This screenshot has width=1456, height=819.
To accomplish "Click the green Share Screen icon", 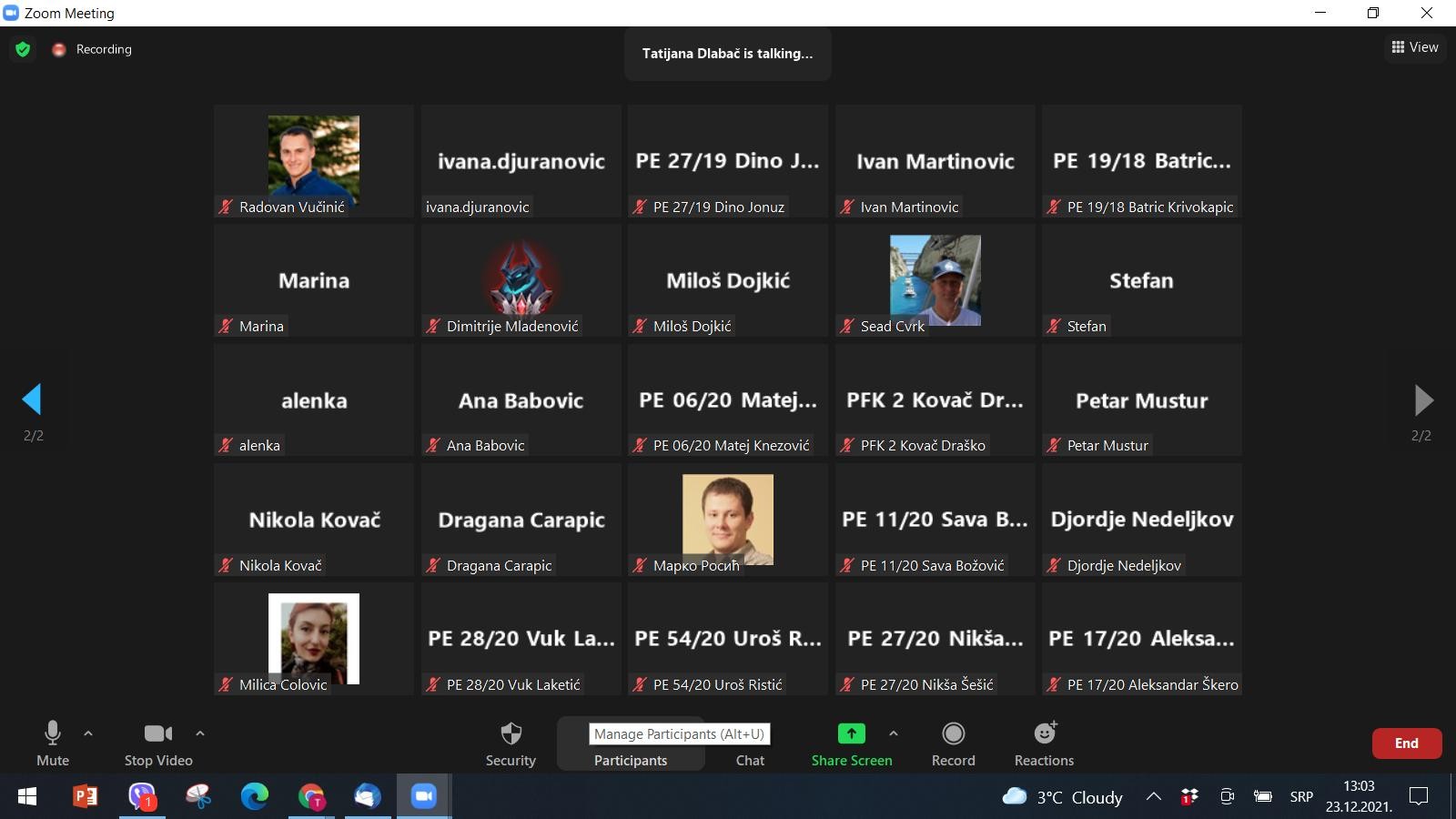I will 851,733.
